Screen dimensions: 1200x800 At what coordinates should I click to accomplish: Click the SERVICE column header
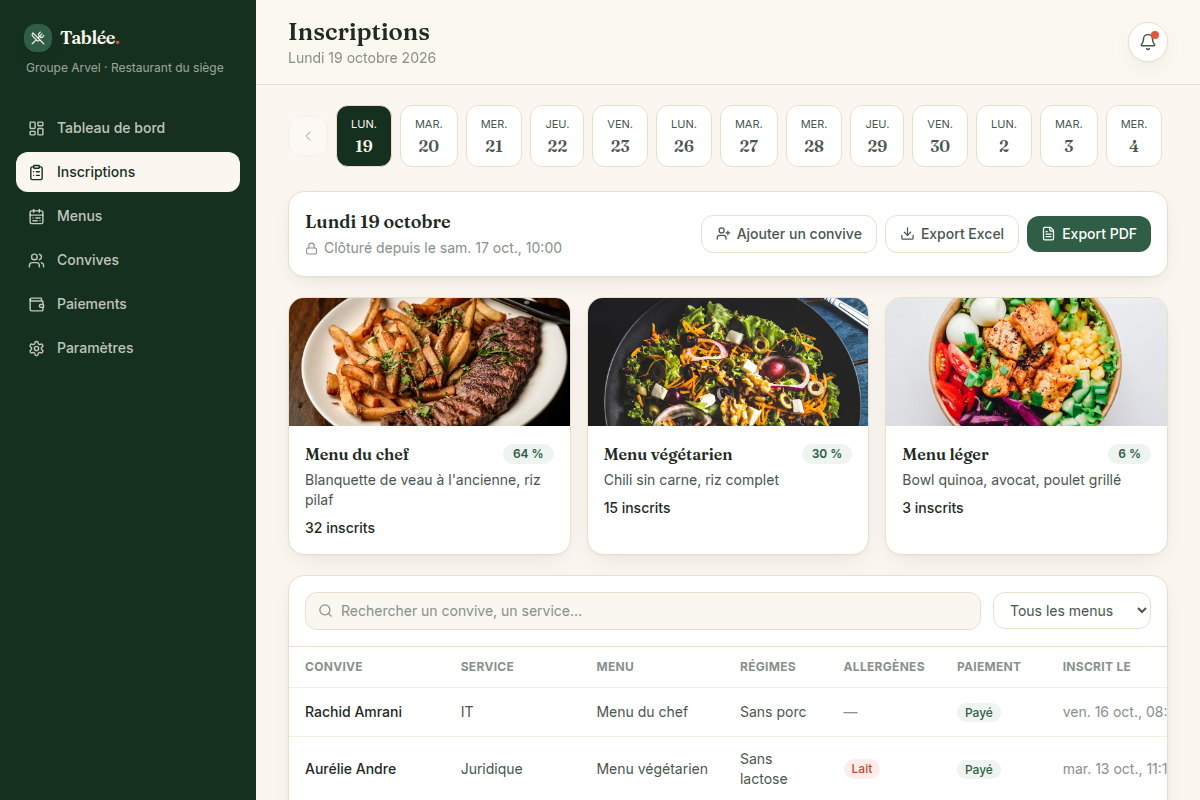click(x=487, y=667)
